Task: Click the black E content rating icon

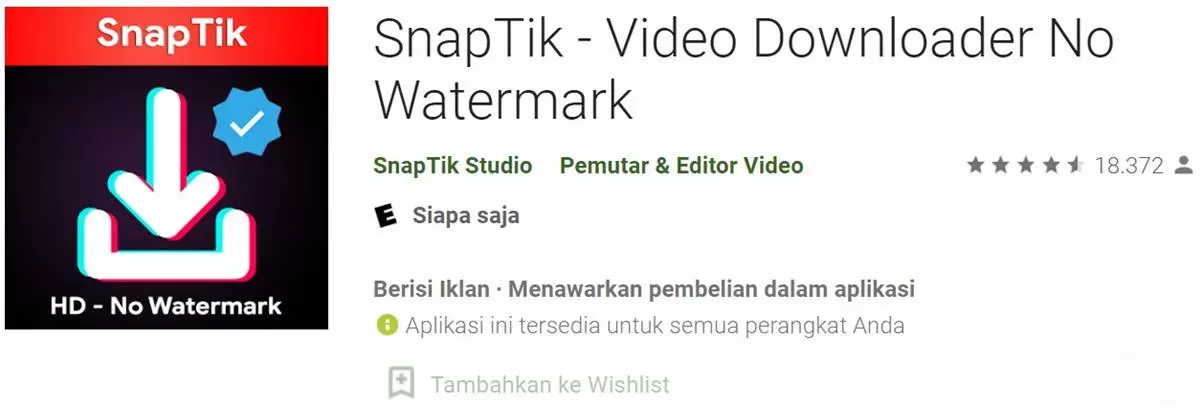Action: [386, 216]
